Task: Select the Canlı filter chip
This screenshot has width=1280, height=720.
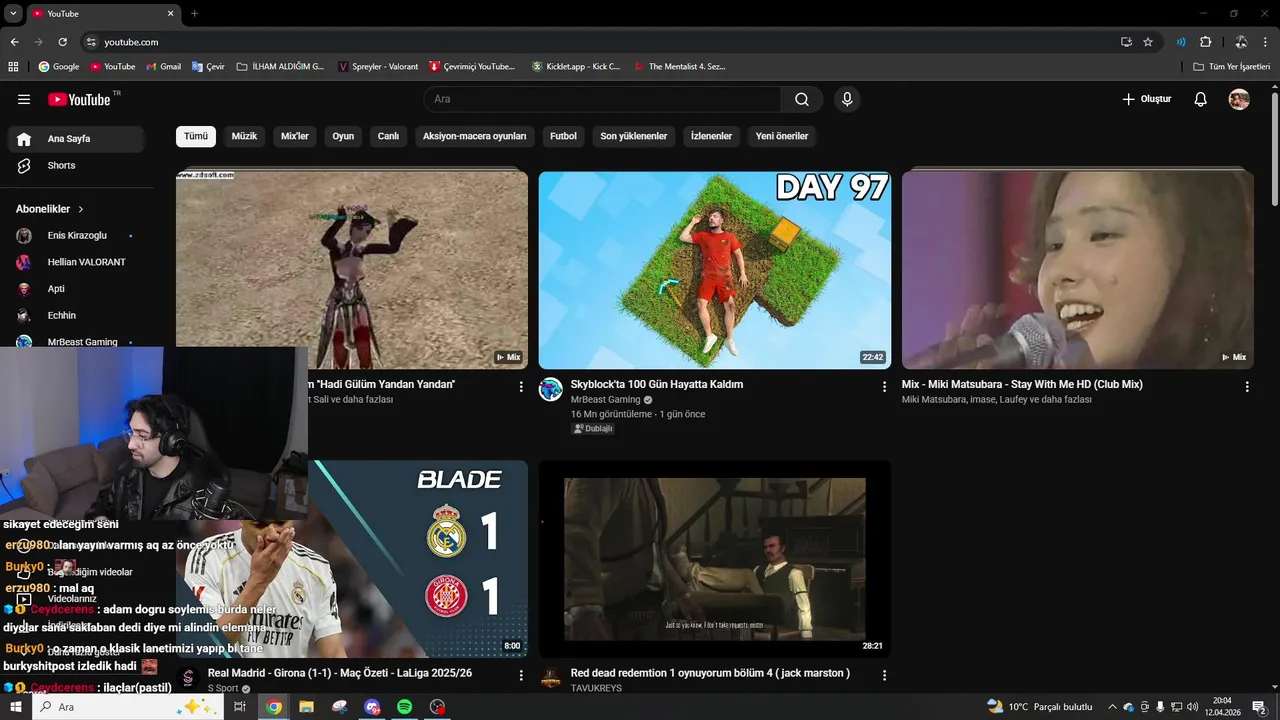Action: [x=388, y=136]
